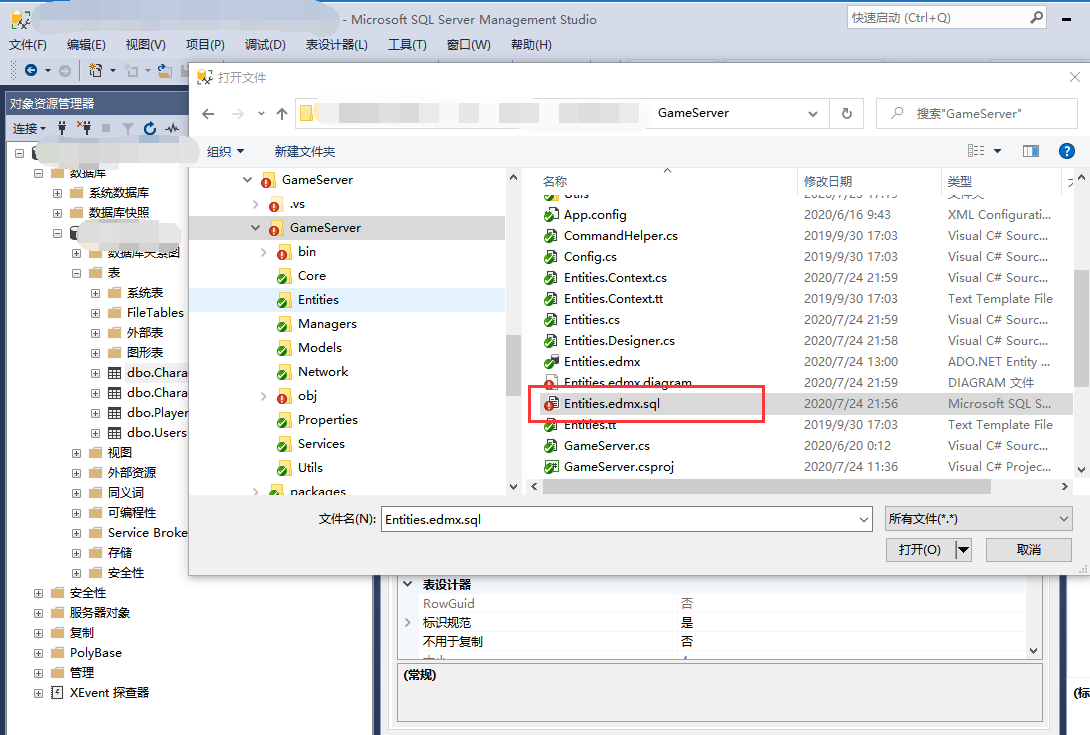1090x735 pixels.
Task: Select App.config file
Action: click(595, 215)
